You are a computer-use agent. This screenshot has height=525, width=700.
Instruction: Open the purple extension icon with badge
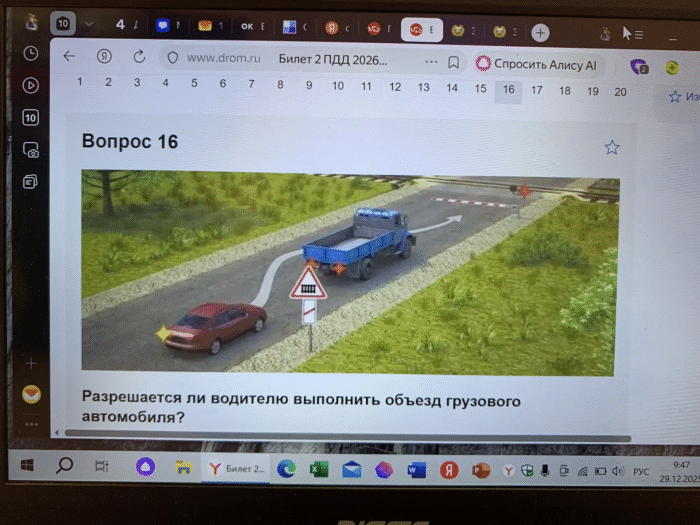[639, 67]
